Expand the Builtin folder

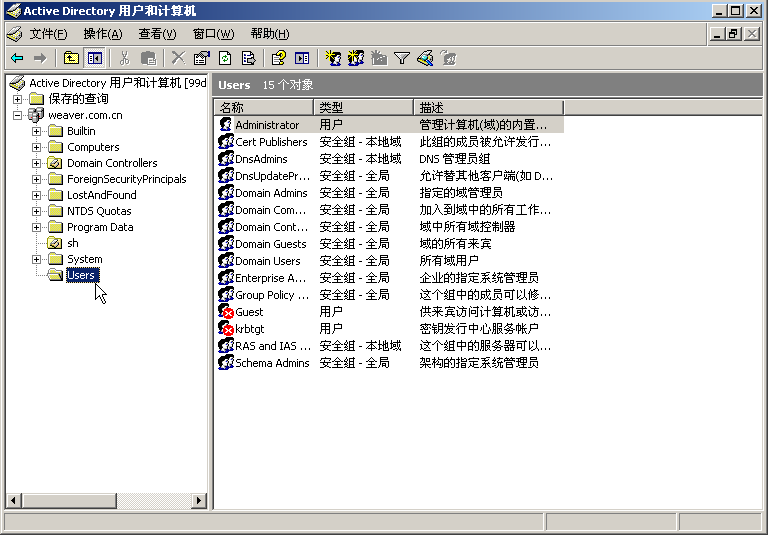click(36, 131)
